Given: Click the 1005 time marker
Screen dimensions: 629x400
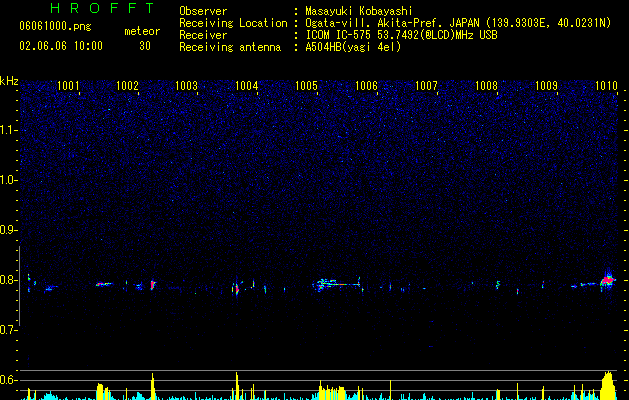Looking at the screenshot, I should [x=306, y=85].
